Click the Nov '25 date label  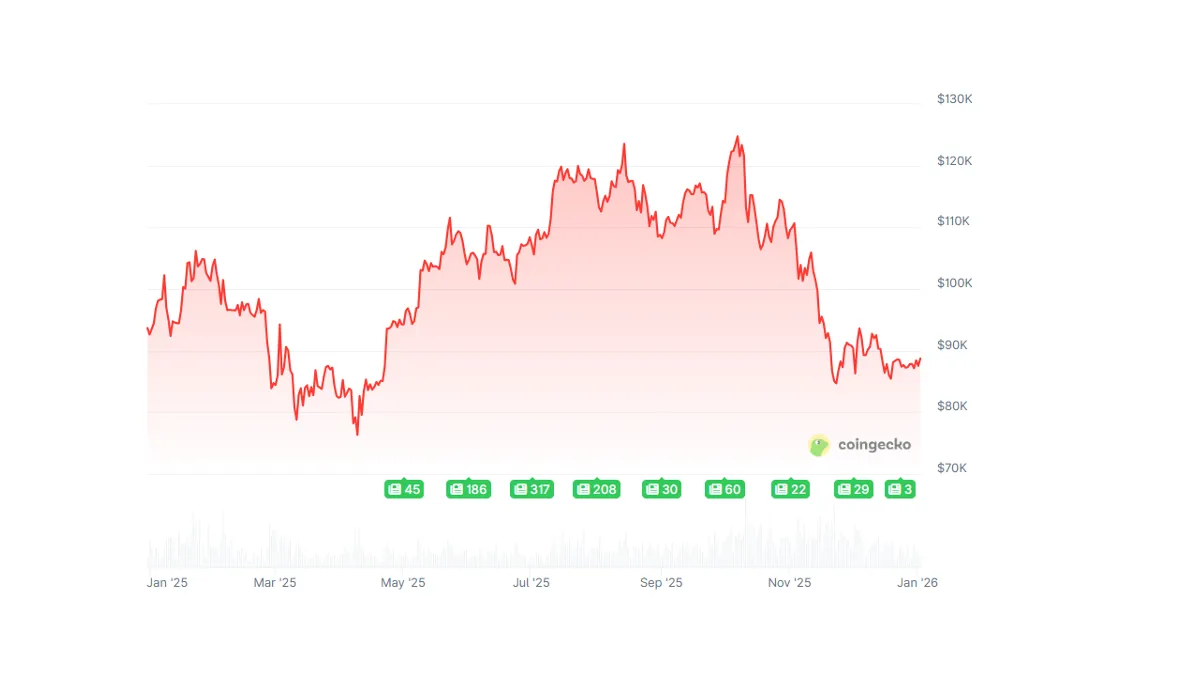[x=790, y=583]
